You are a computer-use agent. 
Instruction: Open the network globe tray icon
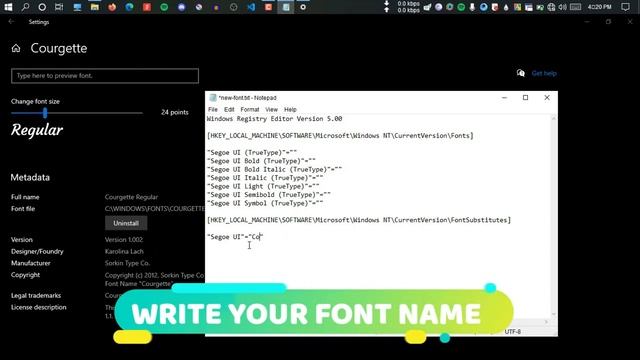pyautogui.click(x=551, y=7)
